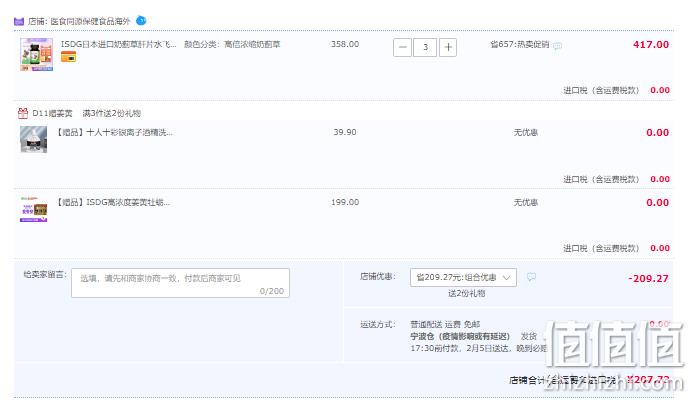Open the info bubble next to 店铺优惠 dropdown
This screenshot has width=693, height=400.
tap(531, 277)
